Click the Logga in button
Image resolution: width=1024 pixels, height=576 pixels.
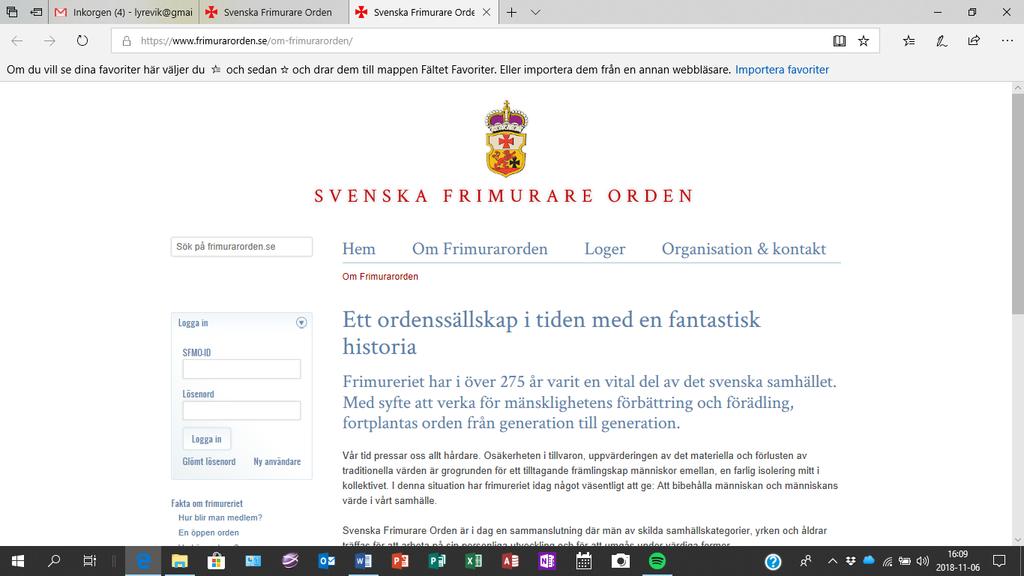tap(206, 439)
